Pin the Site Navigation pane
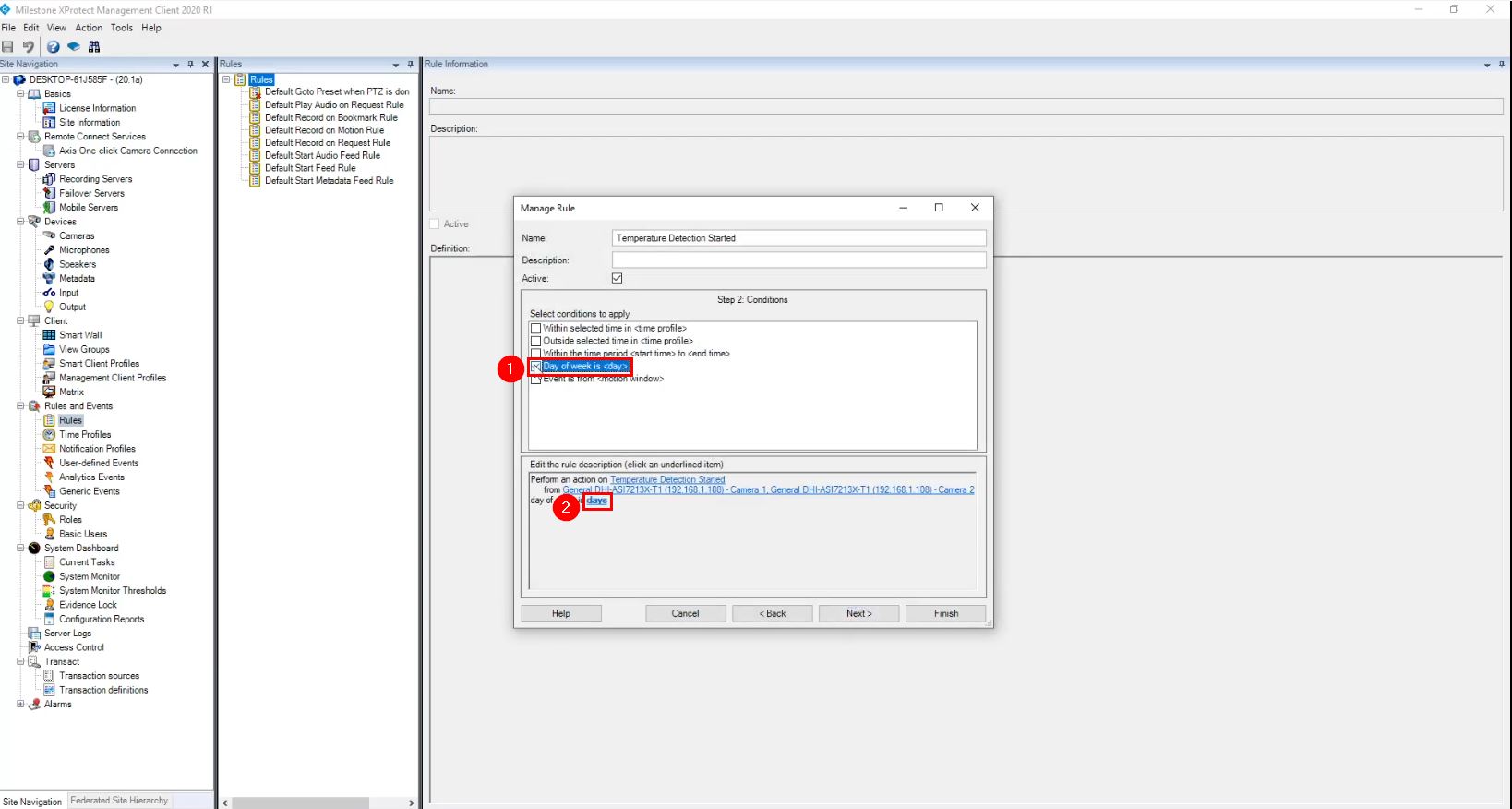The height and width of the screenshot is (809, 1512). pos(191,65)
